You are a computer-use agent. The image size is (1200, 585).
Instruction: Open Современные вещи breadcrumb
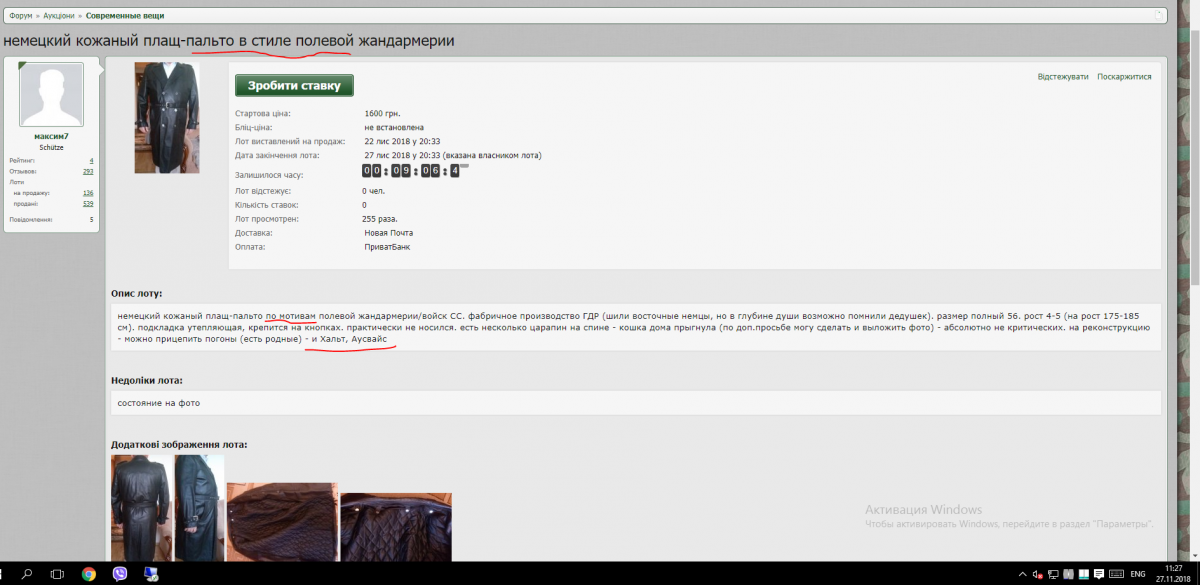point(125,16)
